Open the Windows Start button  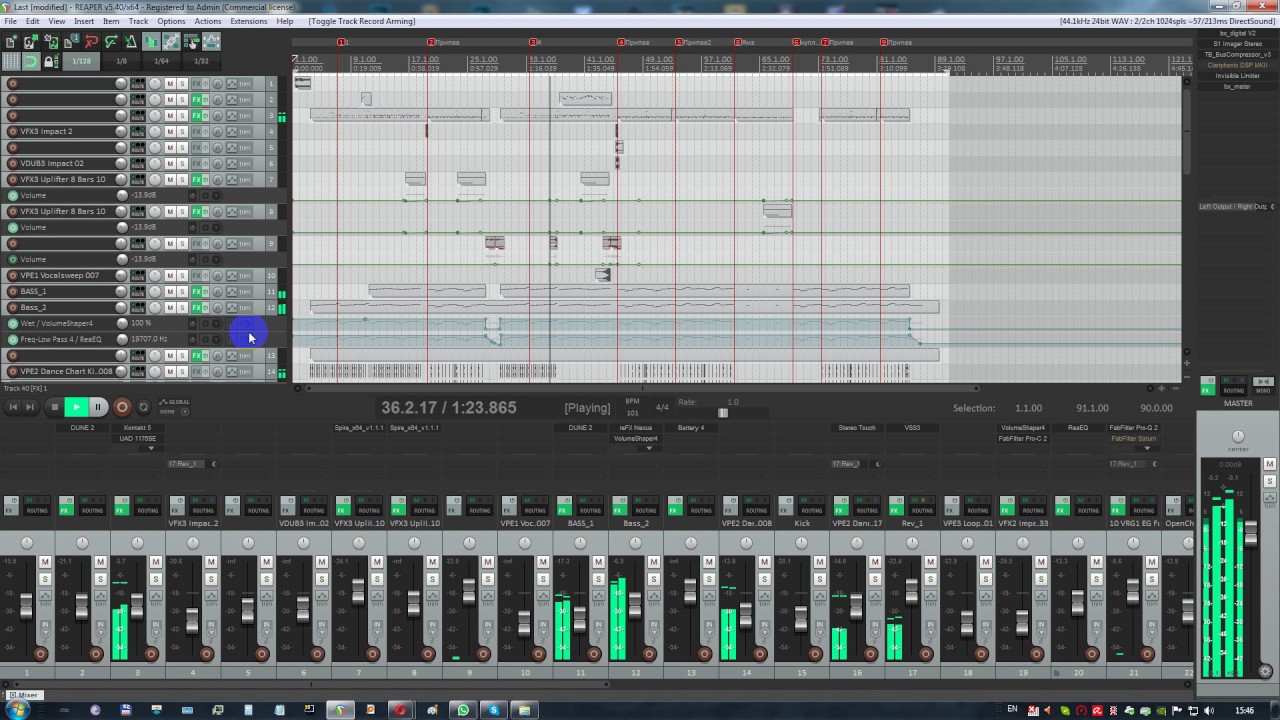click(17, 710)
